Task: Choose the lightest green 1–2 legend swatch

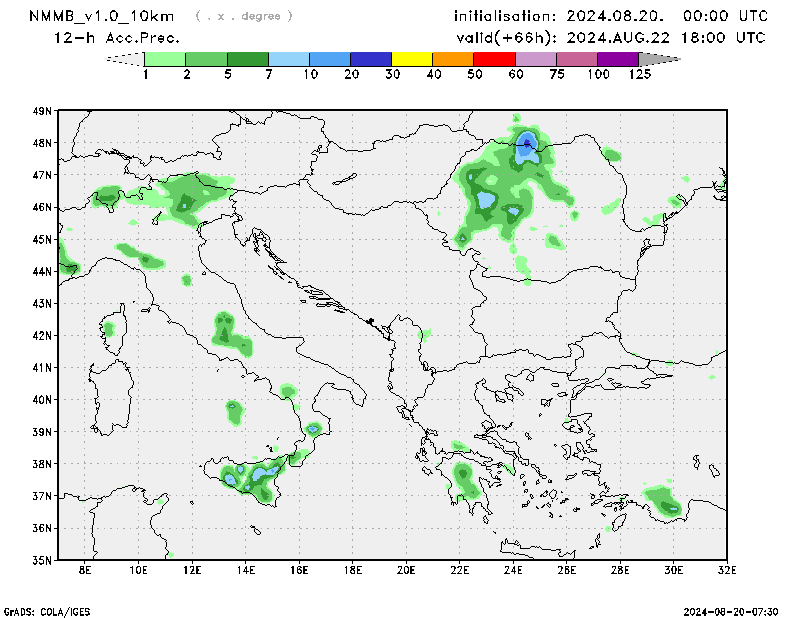Action: (x=166, y=59)
